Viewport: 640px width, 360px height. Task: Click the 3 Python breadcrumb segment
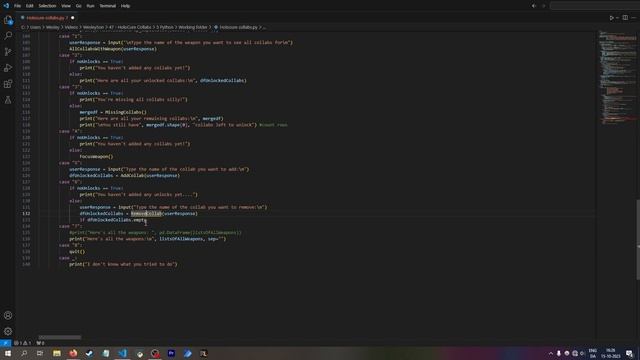[165, 27]
